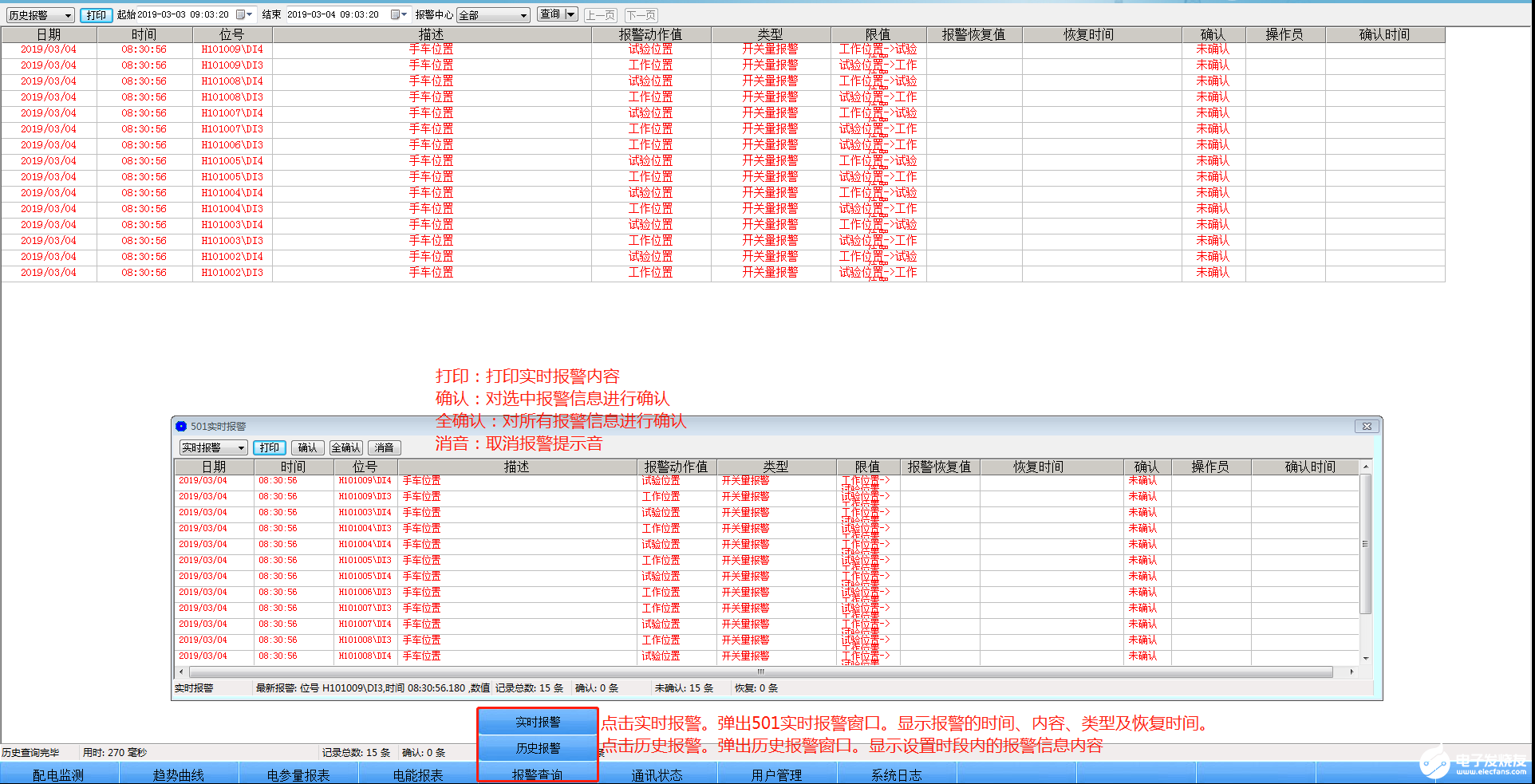Click 最新报警 status text in 501 window

373,687
